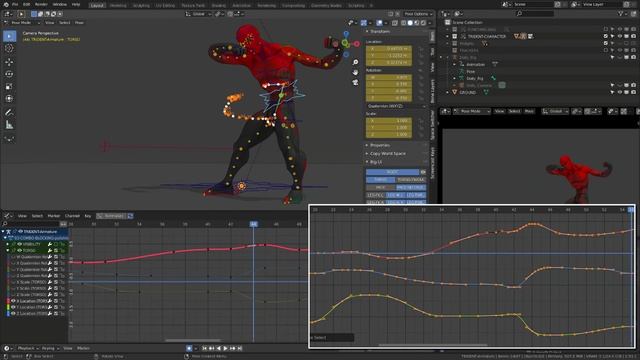Jump to the next keyframe
Screen dimensions: 640x360
tap(232, 349)
